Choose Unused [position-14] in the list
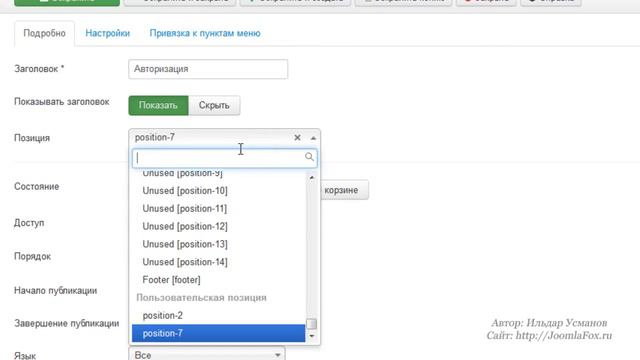 pyautogui.click(x=218, y=262)
